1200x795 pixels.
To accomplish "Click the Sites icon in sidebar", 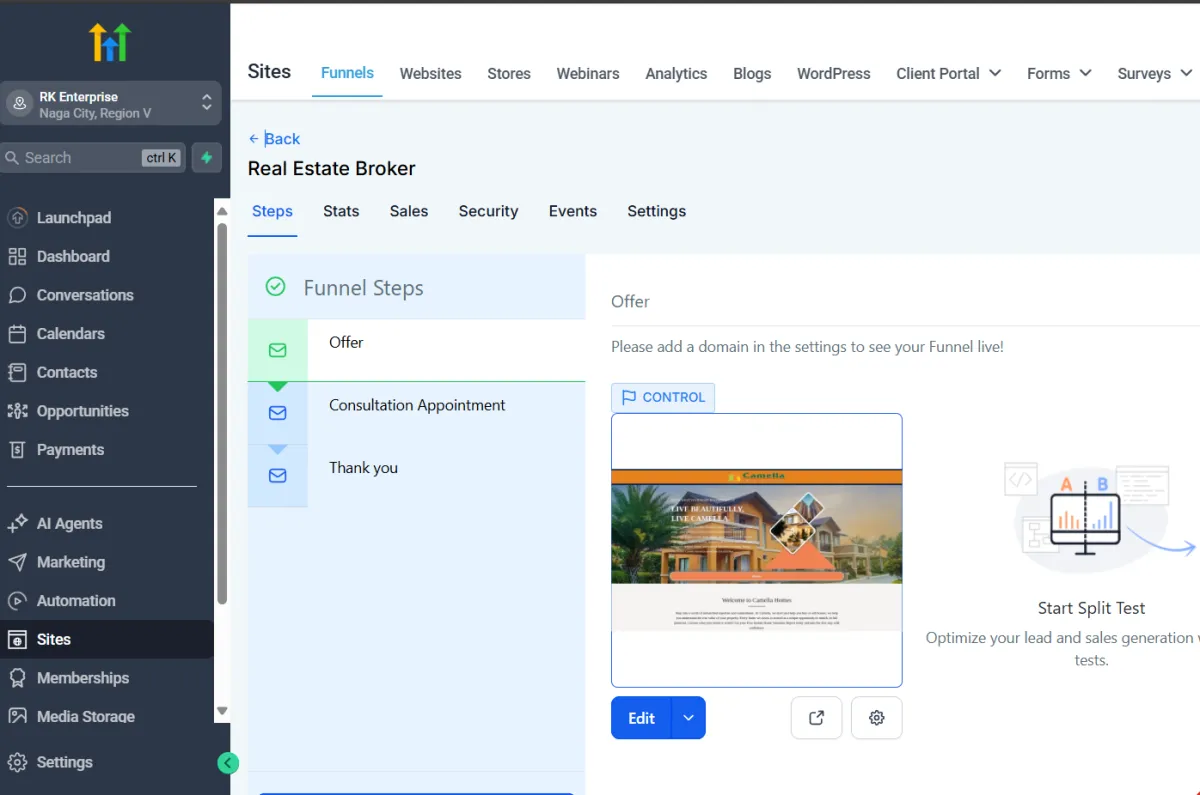I will (x=17, y=640).
